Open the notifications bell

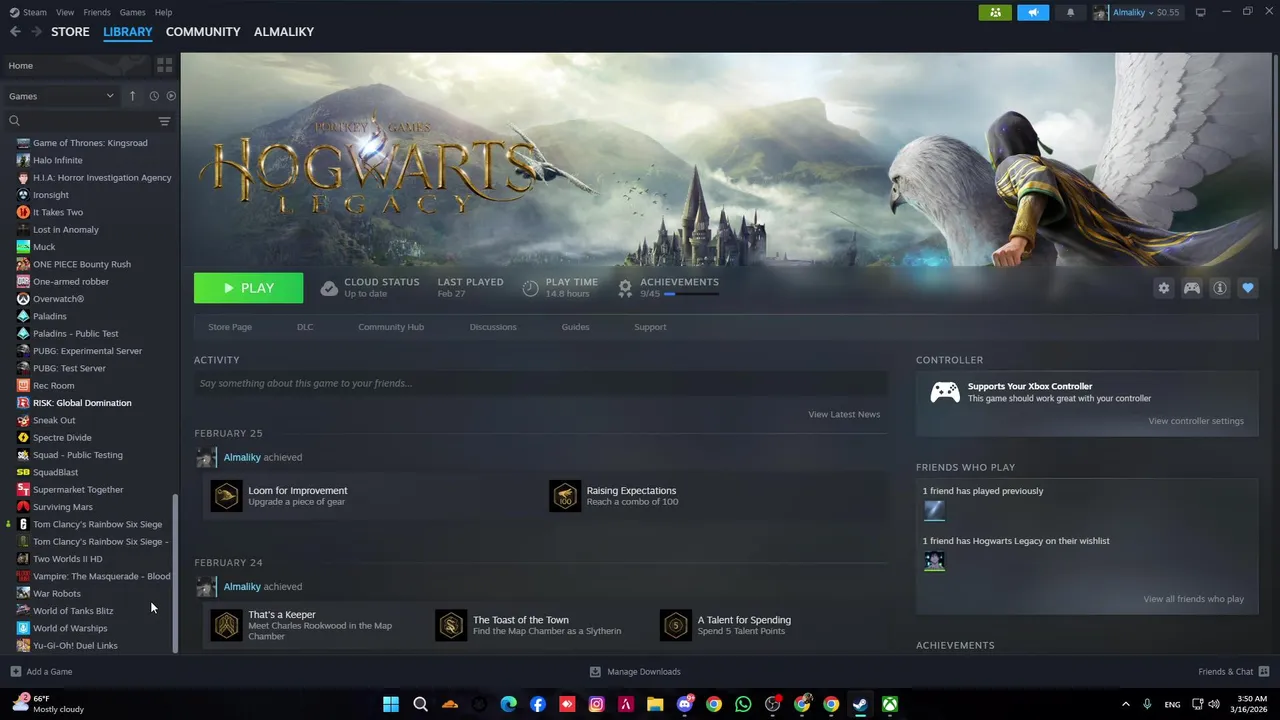[1070, 12]
